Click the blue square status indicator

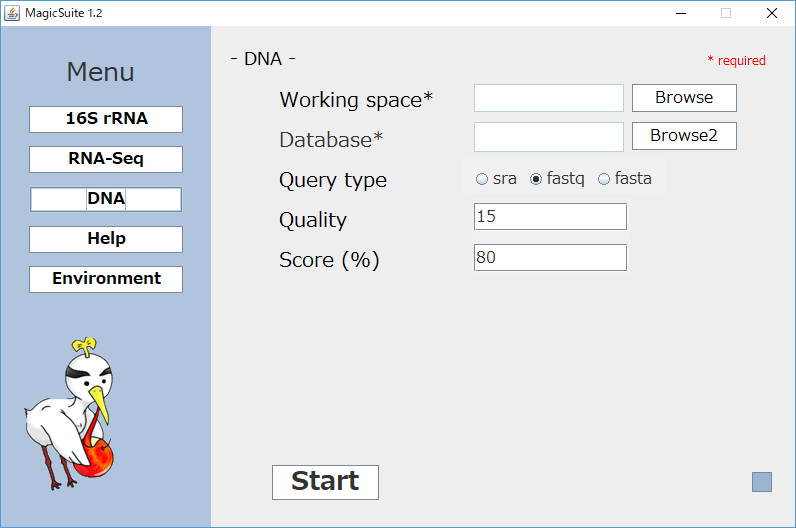[x=761, y=482]
